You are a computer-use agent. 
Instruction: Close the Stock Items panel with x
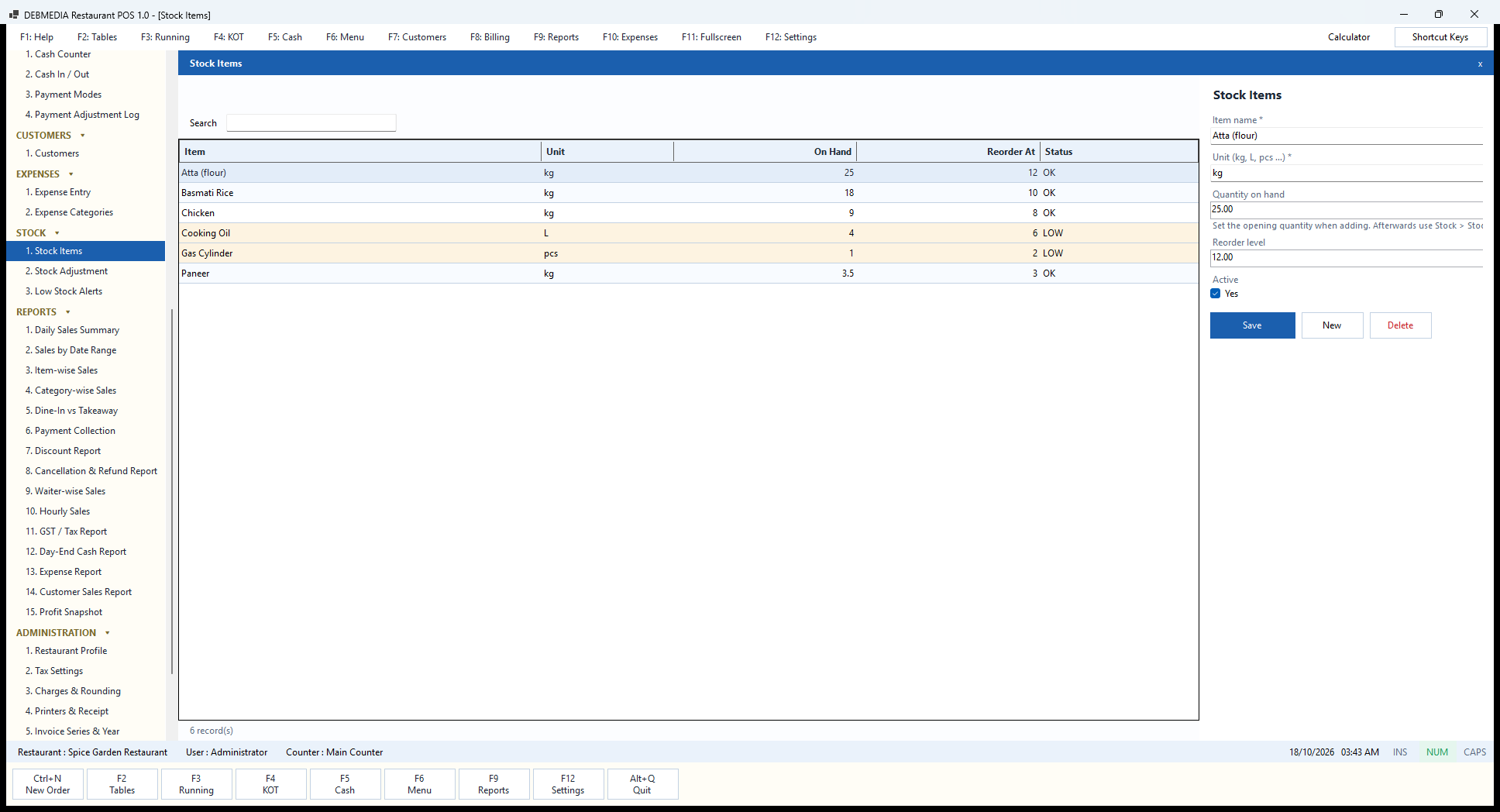(x=1480, y=64)
